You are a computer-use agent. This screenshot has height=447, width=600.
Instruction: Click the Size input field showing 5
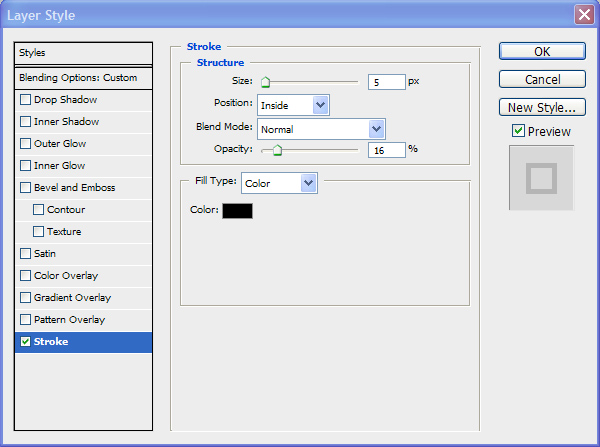pyautogui.click(x=386, y=82)
